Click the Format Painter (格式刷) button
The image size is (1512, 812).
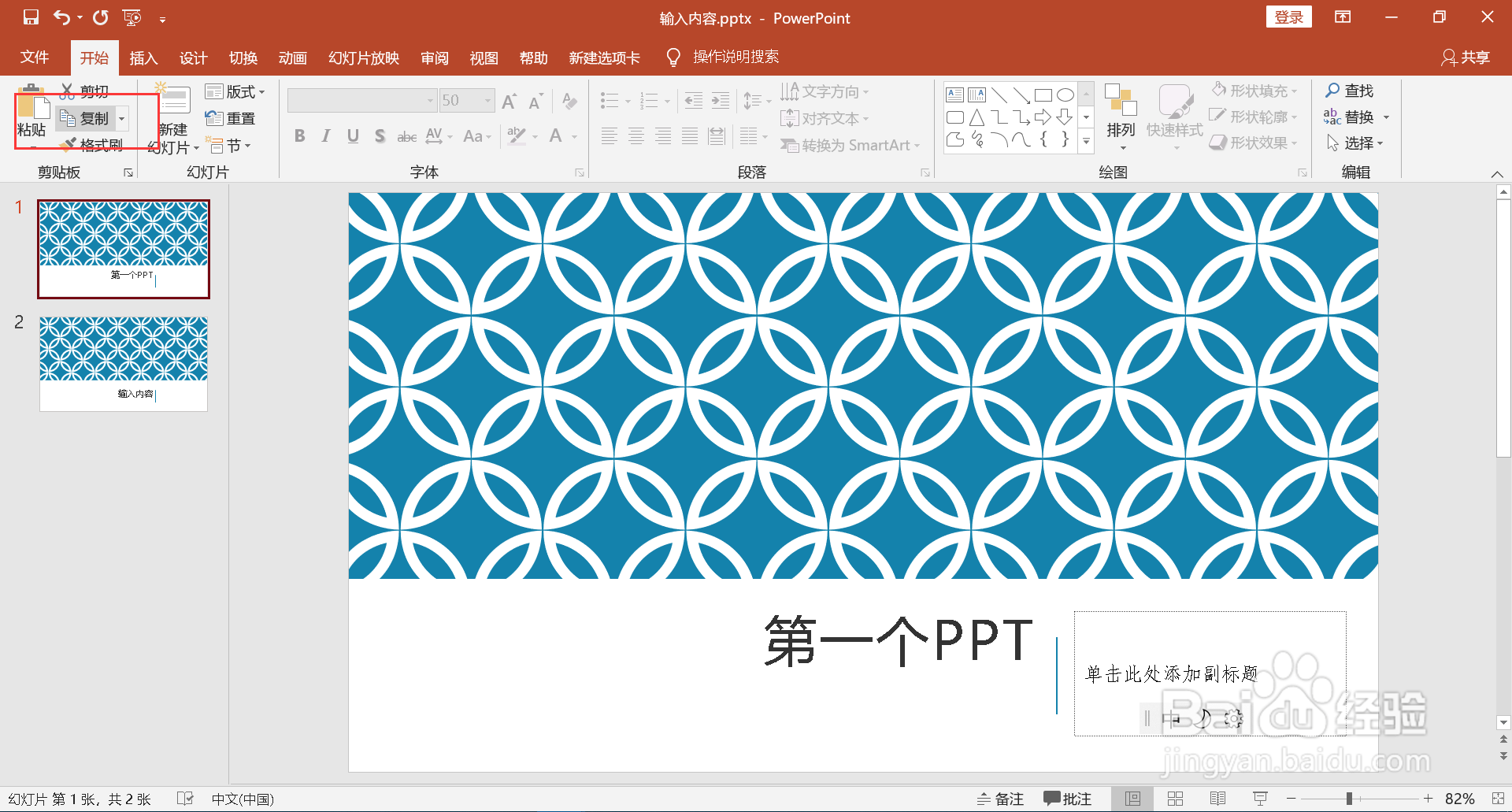pos(93,145)
